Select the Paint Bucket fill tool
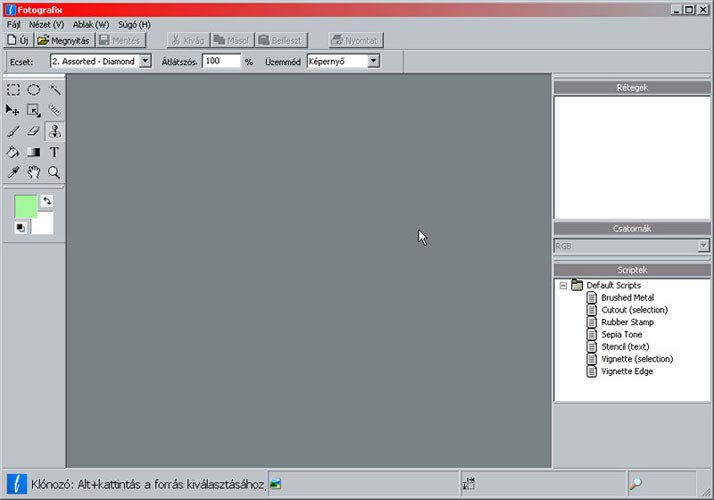Viewport: 714px width, 500px height. point(14,152)
